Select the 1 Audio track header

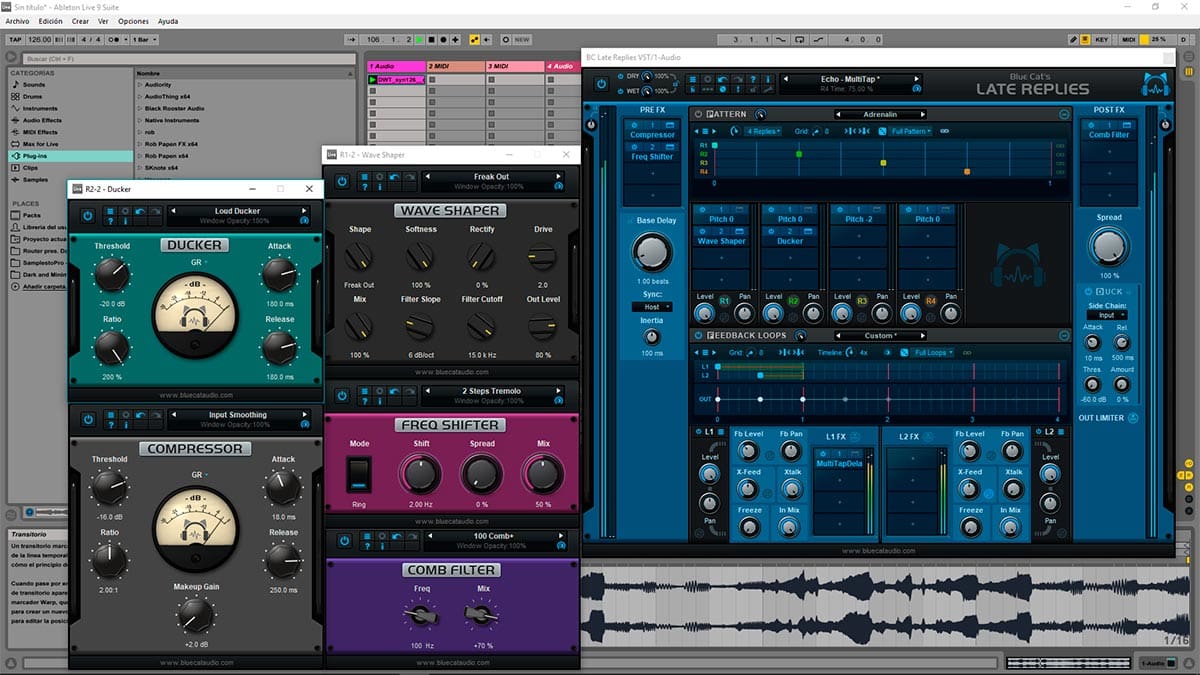click(396, 66)
